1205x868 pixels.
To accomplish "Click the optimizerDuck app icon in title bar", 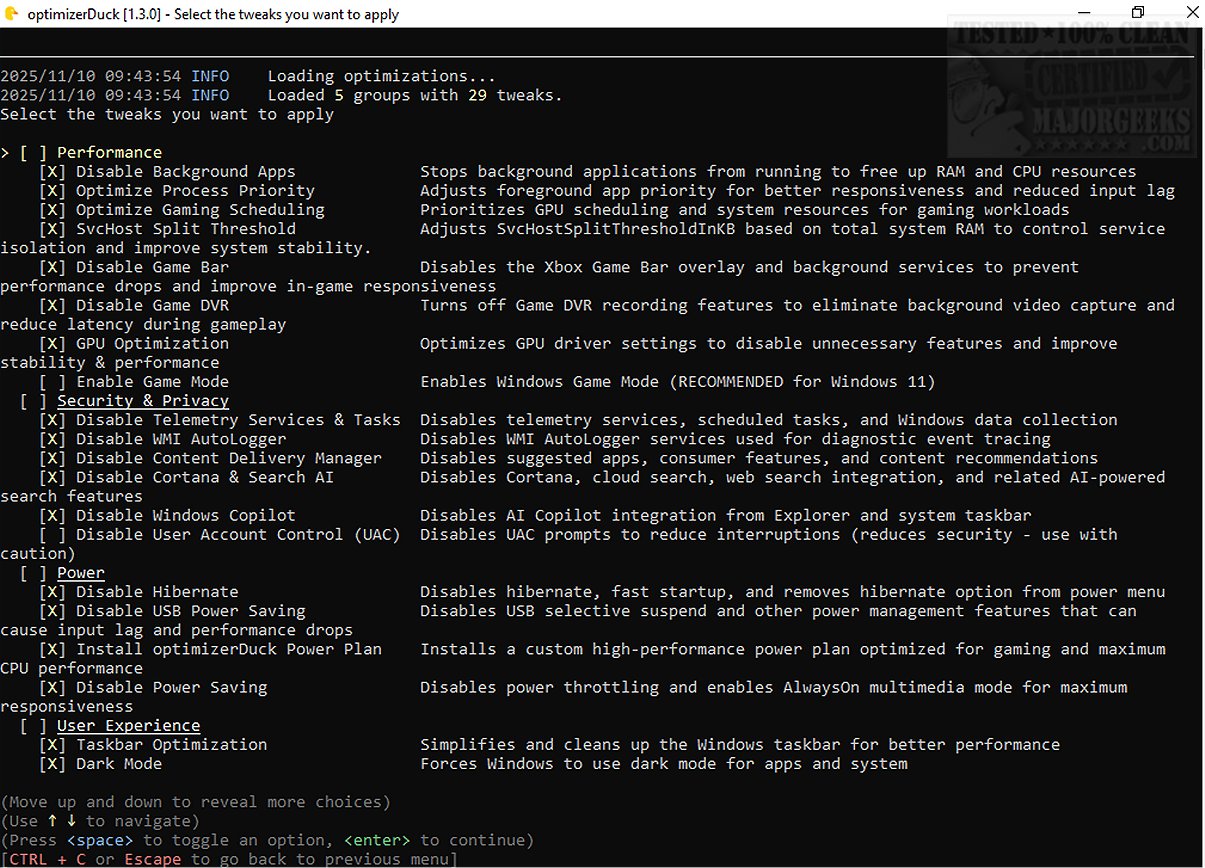I will click(x=11, y=14).
